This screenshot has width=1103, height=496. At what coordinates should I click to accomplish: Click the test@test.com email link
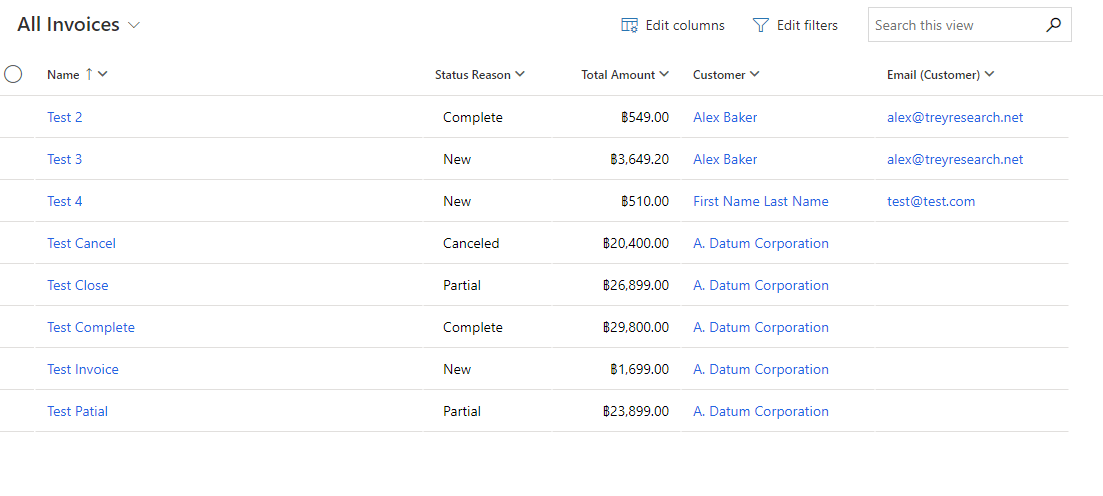pyautogui.click(x=930, y=201)
